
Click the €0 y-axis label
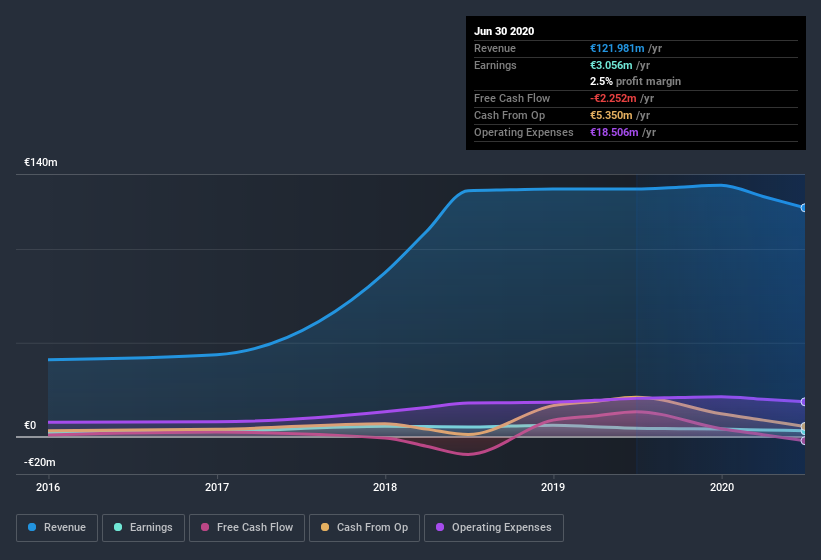point(30,425)
